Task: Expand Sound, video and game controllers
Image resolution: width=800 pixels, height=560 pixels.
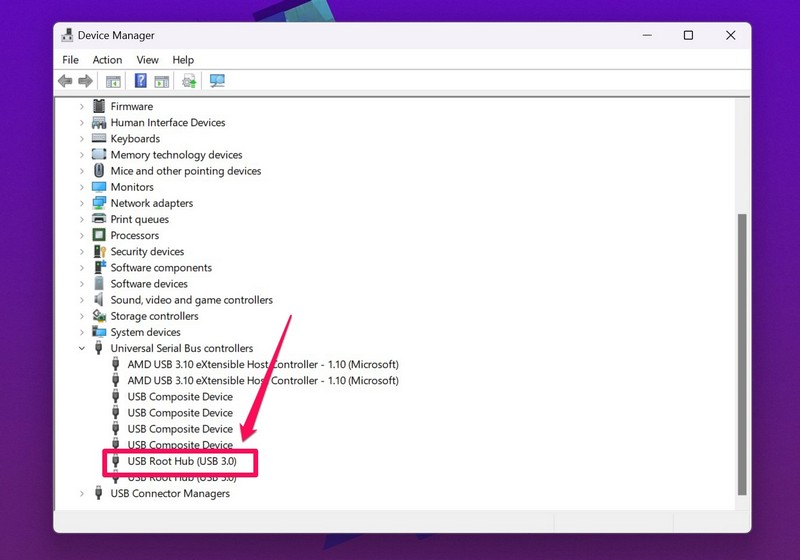Action: (82, 300)
